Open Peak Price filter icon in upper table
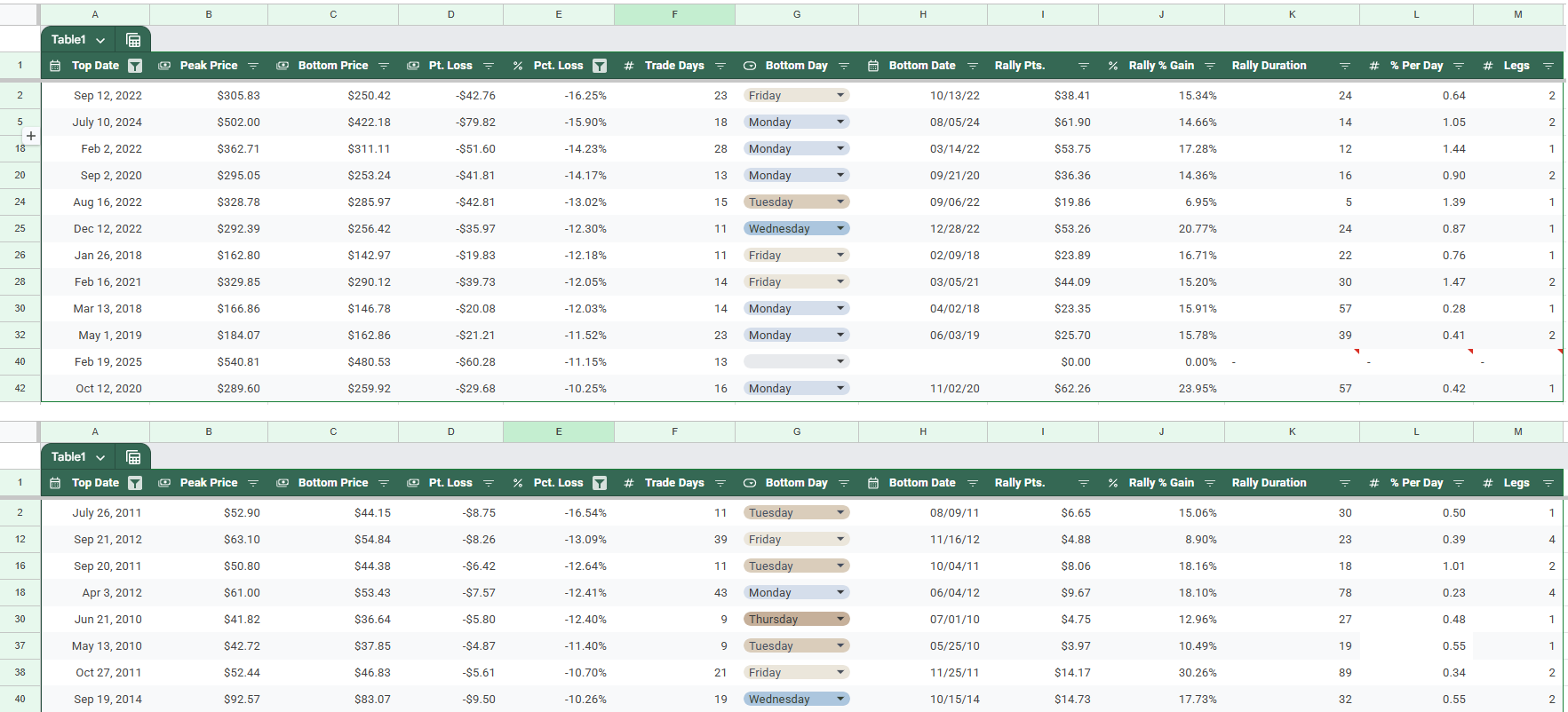 pos(253,66)
